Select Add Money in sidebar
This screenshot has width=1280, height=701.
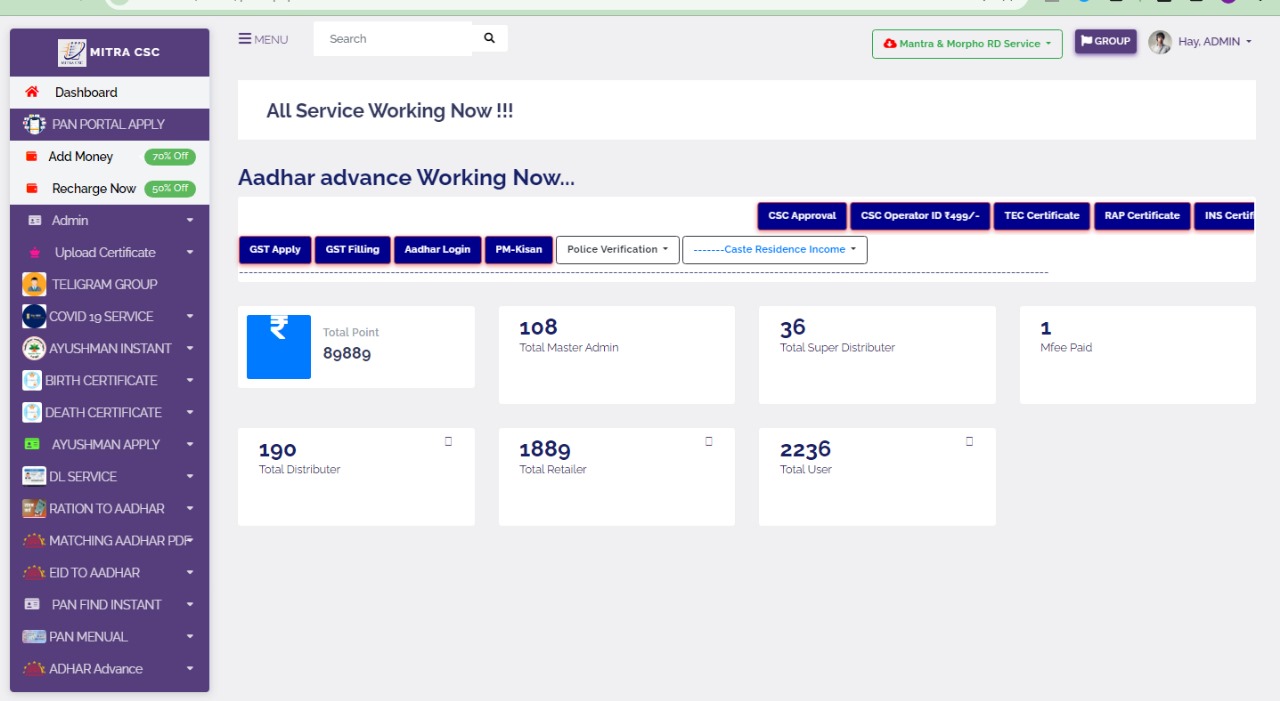pyautogui.click(x=81, y=156)
